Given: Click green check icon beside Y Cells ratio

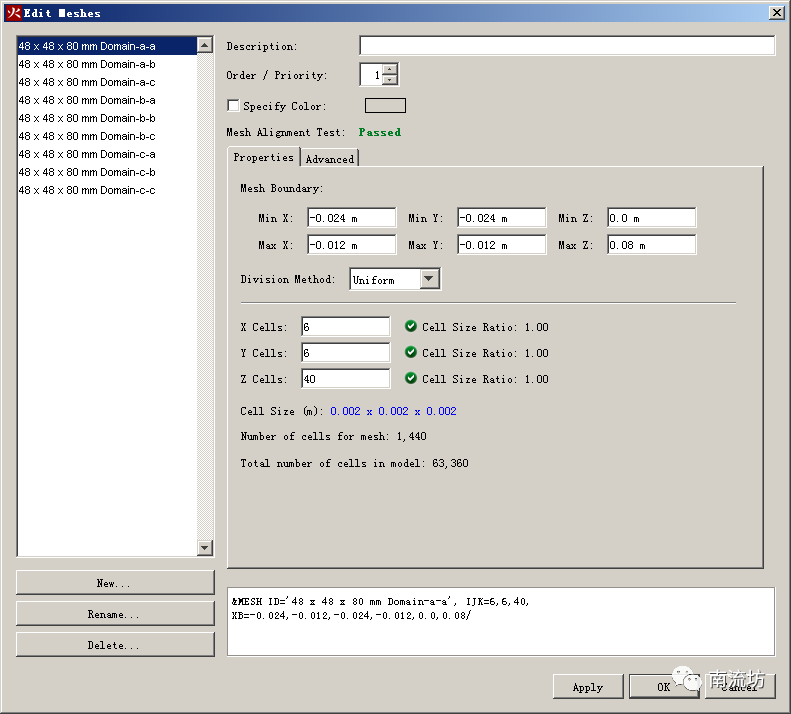Looking at the screenshot, I should point(411,352).
